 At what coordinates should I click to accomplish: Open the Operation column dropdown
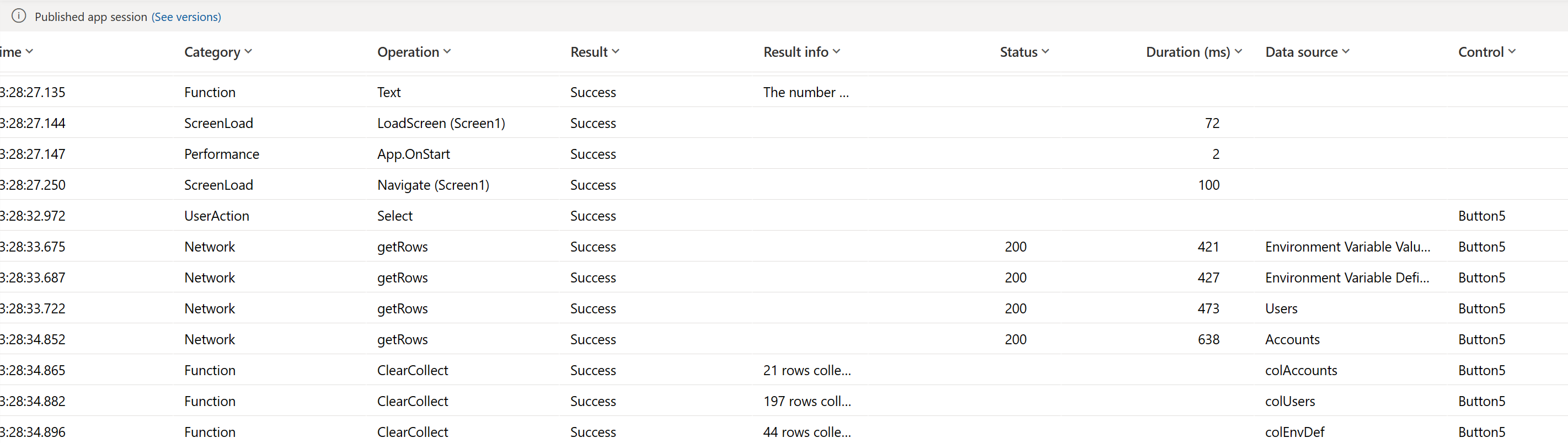click(x=447, y=52)
